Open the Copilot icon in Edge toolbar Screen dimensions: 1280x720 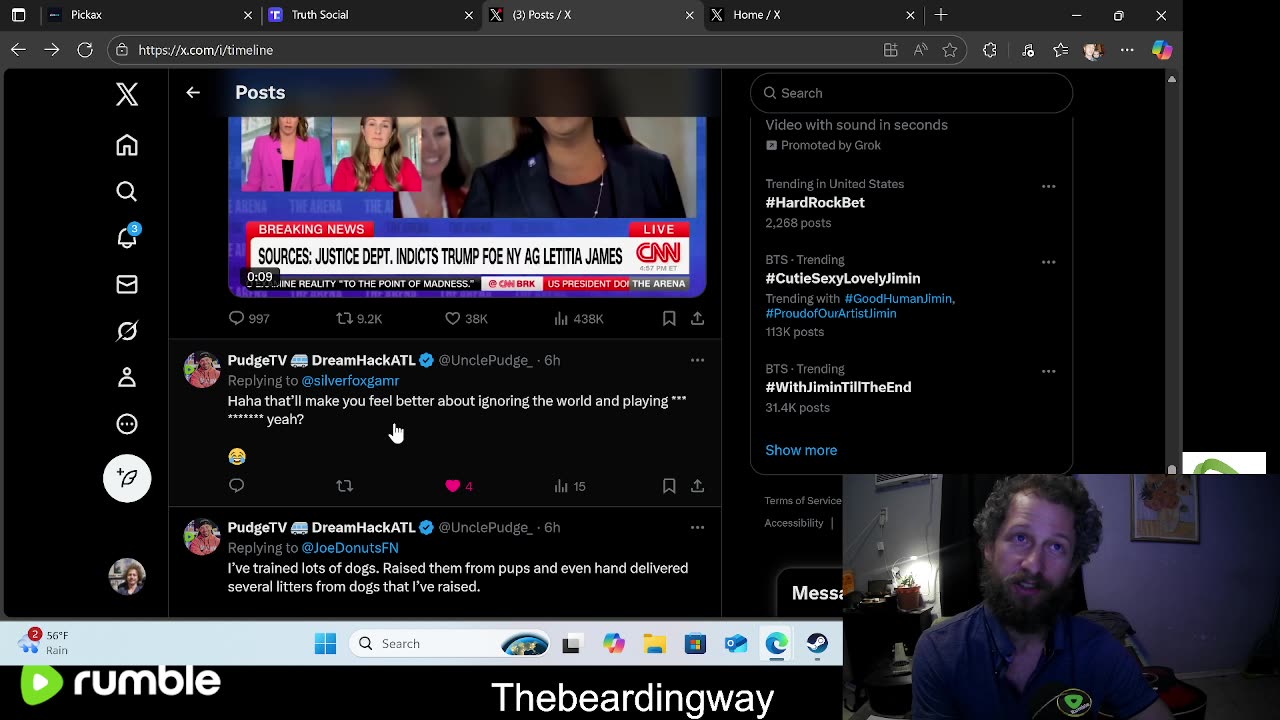tap(1162, 50)
